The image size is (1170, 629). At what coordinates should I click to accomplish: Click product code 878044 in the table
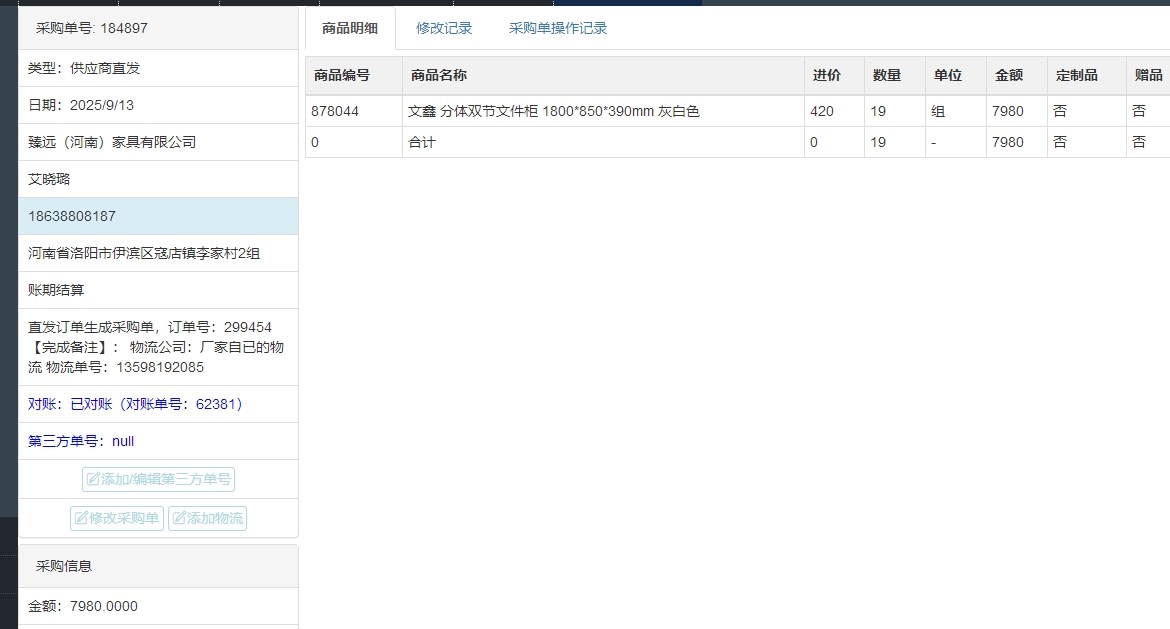[335, 112]
